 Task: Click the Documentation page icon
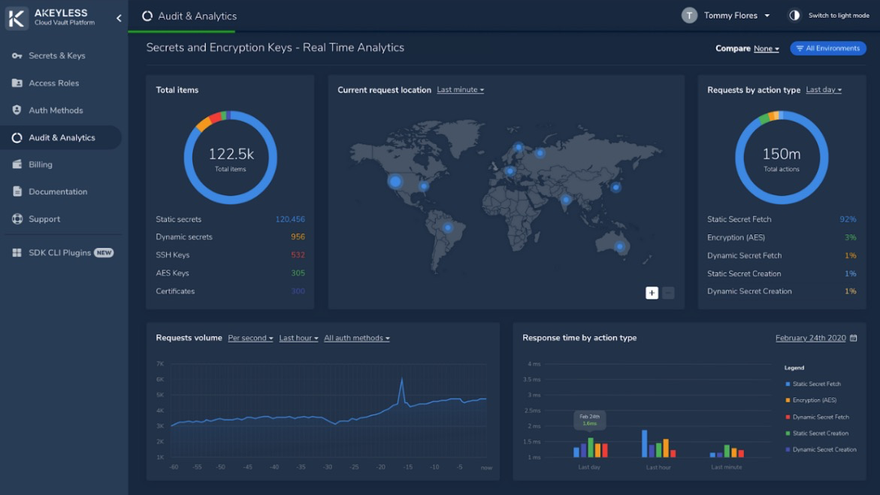pyautogui.click(x=17, y=191)
